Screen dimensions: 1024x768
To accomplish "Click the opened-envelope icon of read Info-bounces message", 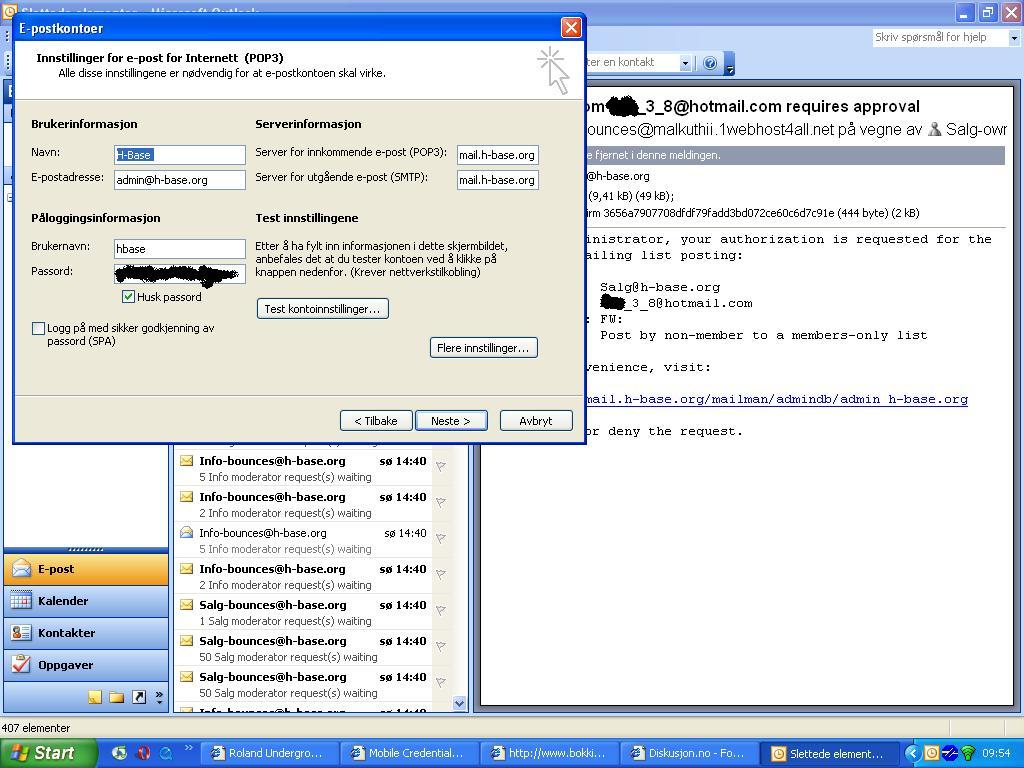I will [x=187, y=533].
